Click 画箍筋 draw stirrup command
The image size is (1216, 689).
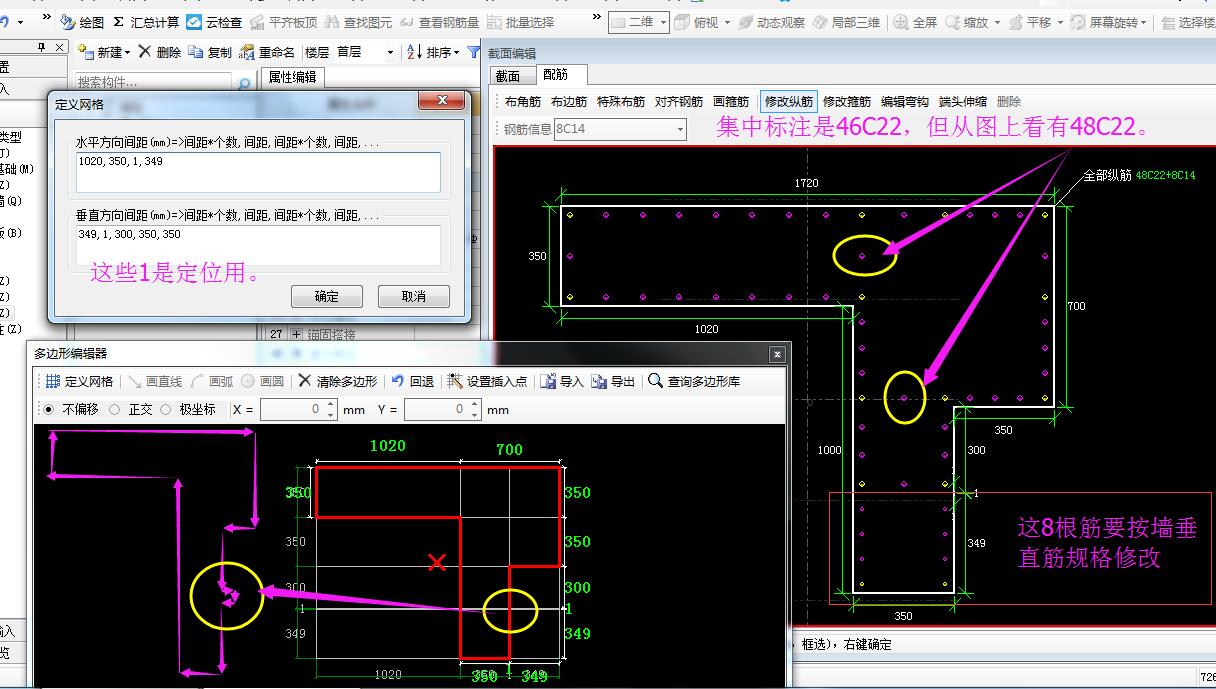tap(731, 102)
